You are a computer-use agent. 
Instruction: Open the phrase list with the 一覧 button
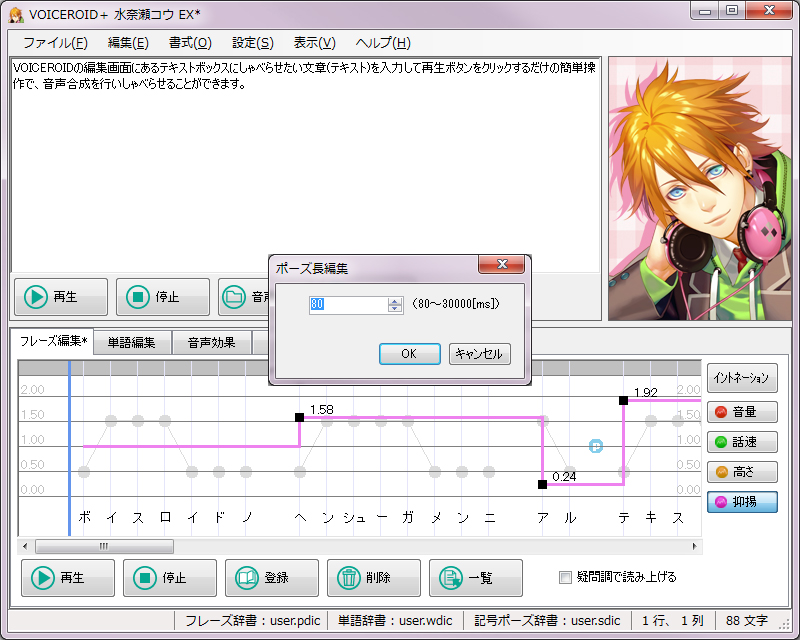pos(476,578)
